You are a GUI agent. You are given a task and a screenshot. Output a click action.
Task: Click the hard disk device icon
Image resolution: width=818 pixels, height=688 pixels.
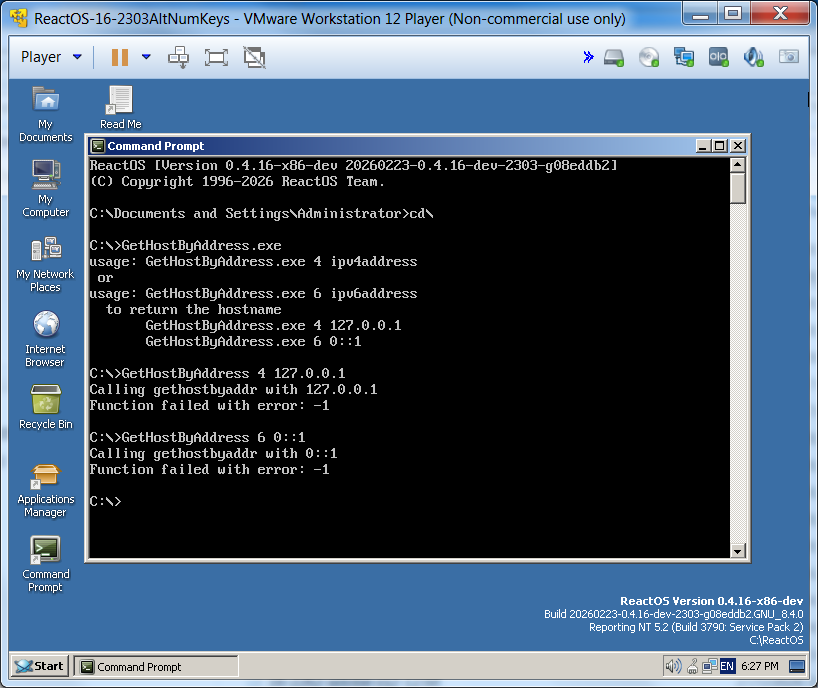point(614,58)
